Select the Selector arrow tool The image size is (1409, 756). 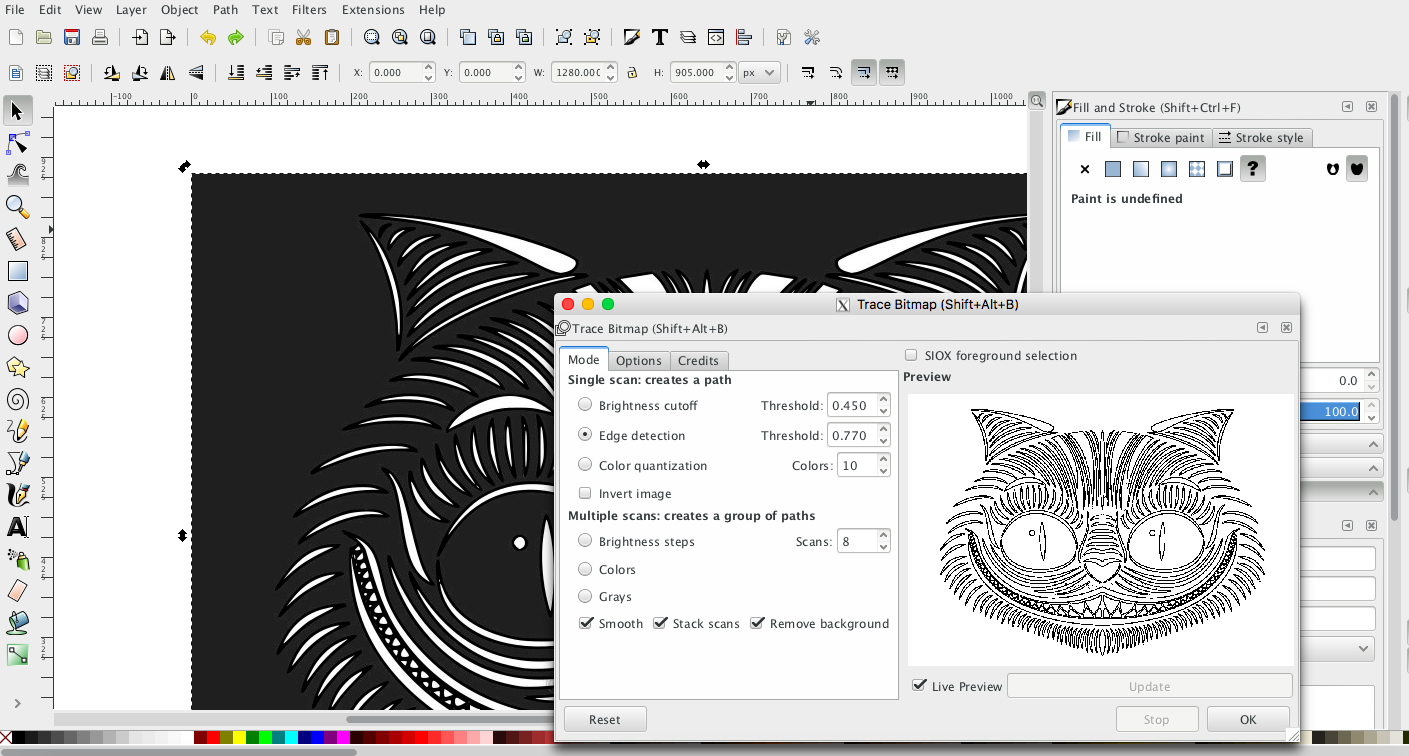point(17,111)
